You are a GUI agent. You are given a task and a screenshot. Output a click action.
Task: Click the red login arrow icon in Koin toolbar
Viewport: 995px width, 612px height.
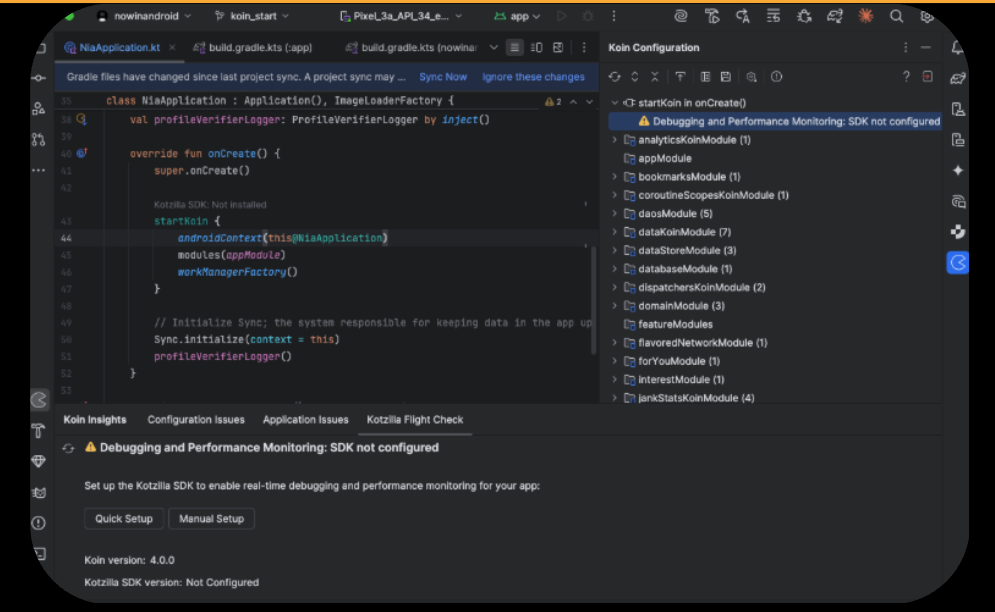pyautogui.click(x=927, y=77)
